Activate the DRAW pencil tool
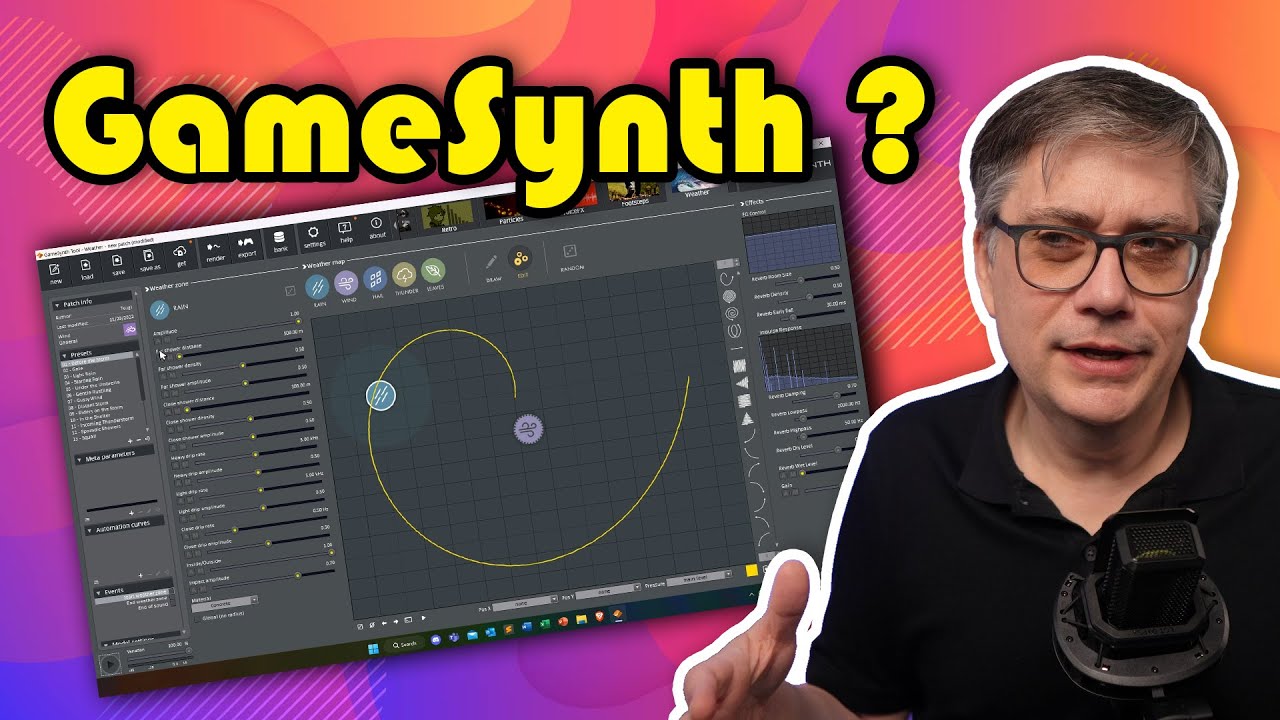The width and height of the screenshot is (1280, 720). coord(491,261)
